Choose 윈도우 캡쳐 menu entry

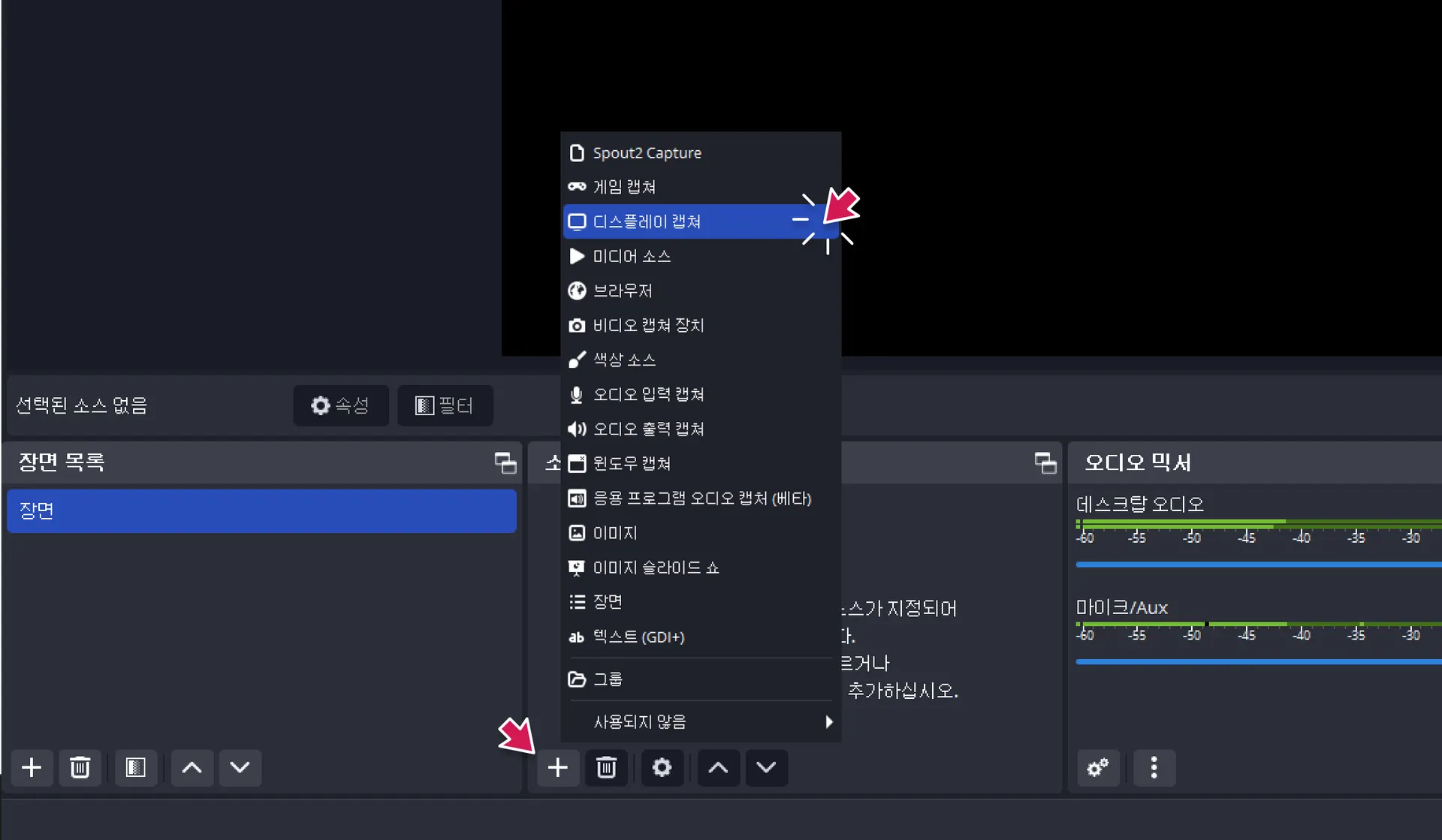point(631,463)
